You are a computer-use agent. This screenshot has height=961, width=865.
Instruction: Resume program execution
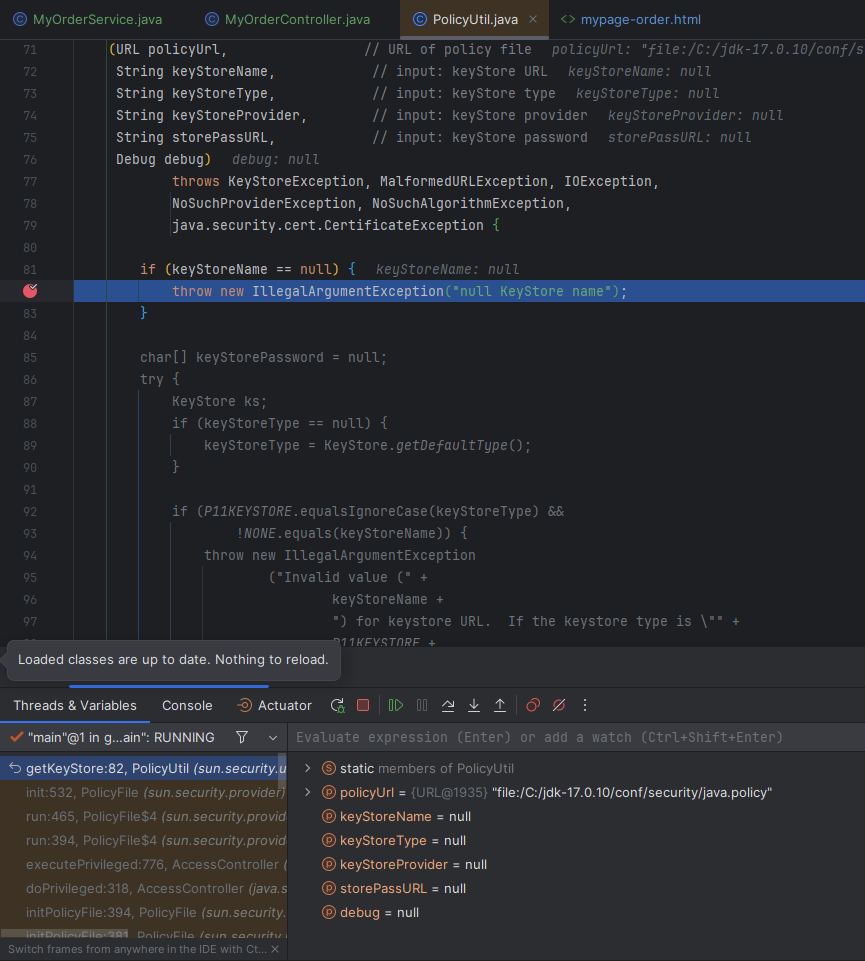[396, 705]
